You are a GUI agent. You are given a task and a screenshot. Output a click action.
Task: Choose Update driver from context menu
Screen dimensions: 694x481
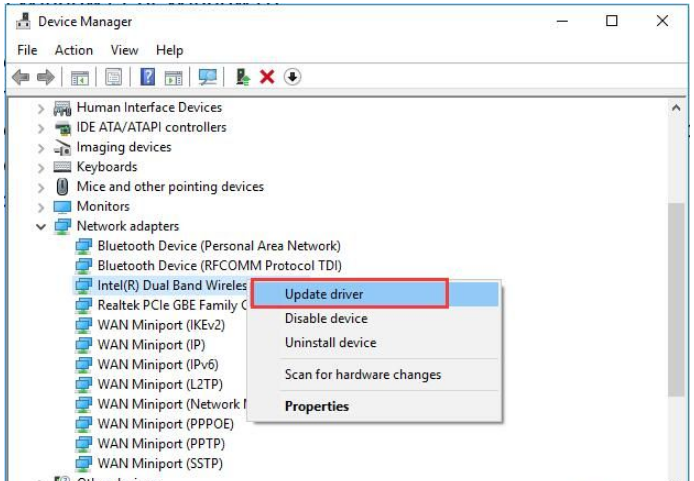pyautogui.click(x=324, y=294)
